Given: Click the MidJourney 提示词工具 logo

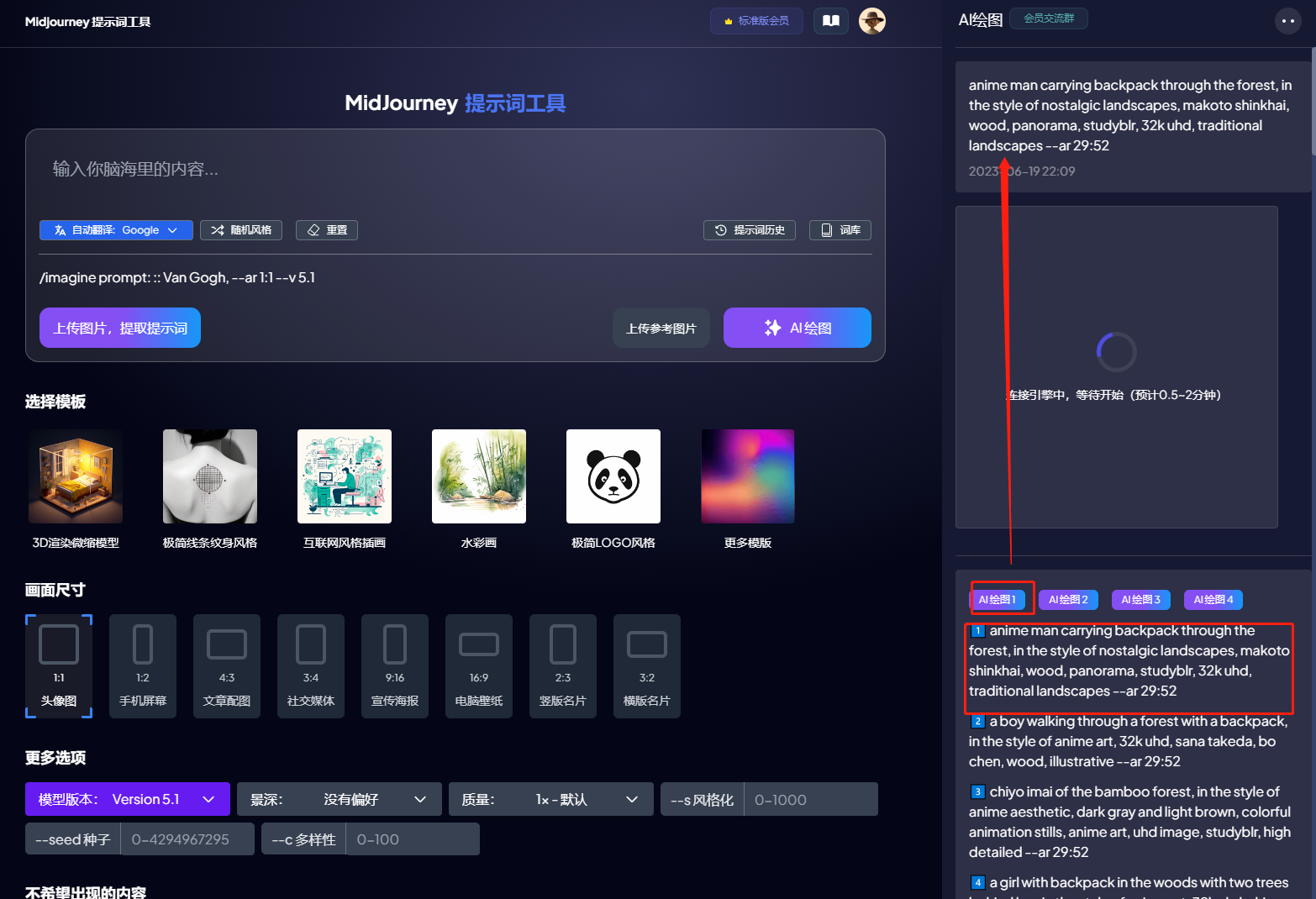Looking at the screenshot, I should pyautogui.click(x=88, y=22).
